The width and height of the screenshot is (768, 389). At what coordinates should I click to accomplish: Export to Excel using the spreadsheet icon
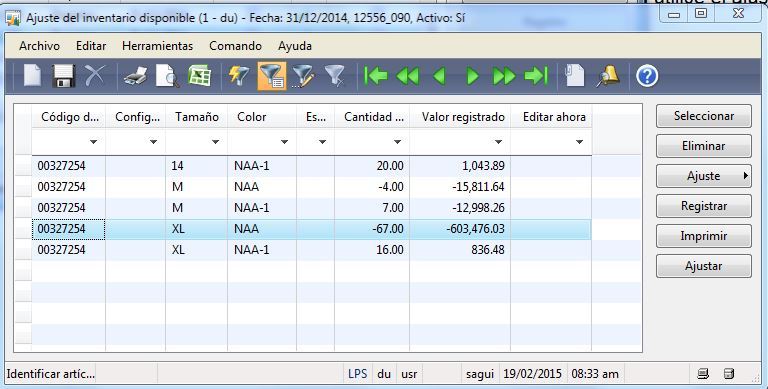pos(199,76)
